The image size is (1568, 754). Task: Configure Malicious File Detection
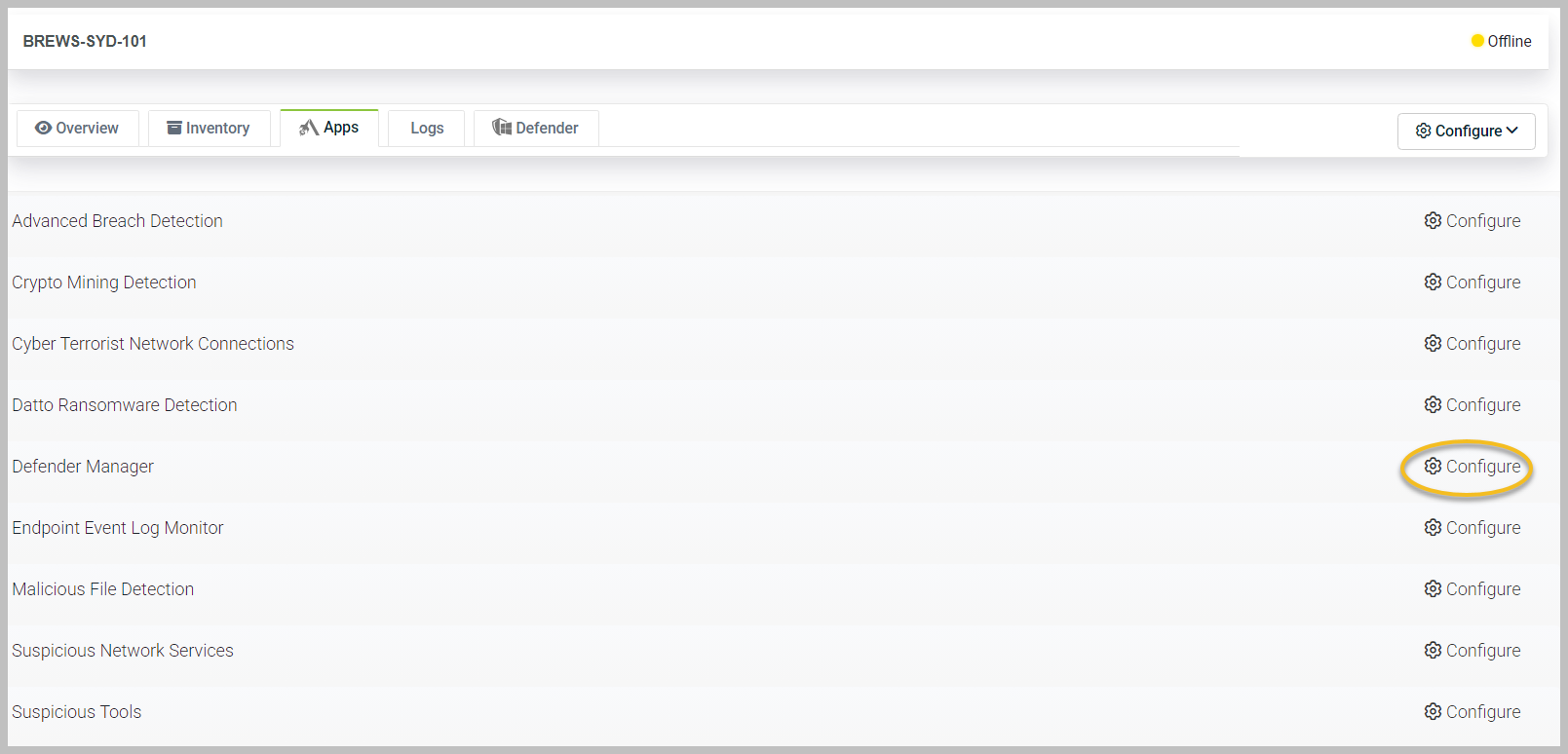coord(1472,589)
